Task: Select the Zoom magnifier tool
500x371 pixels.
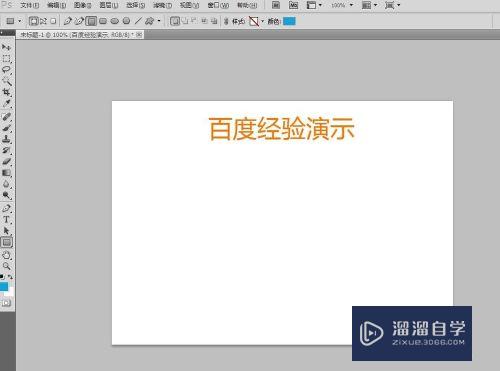Action: (6, 266)
